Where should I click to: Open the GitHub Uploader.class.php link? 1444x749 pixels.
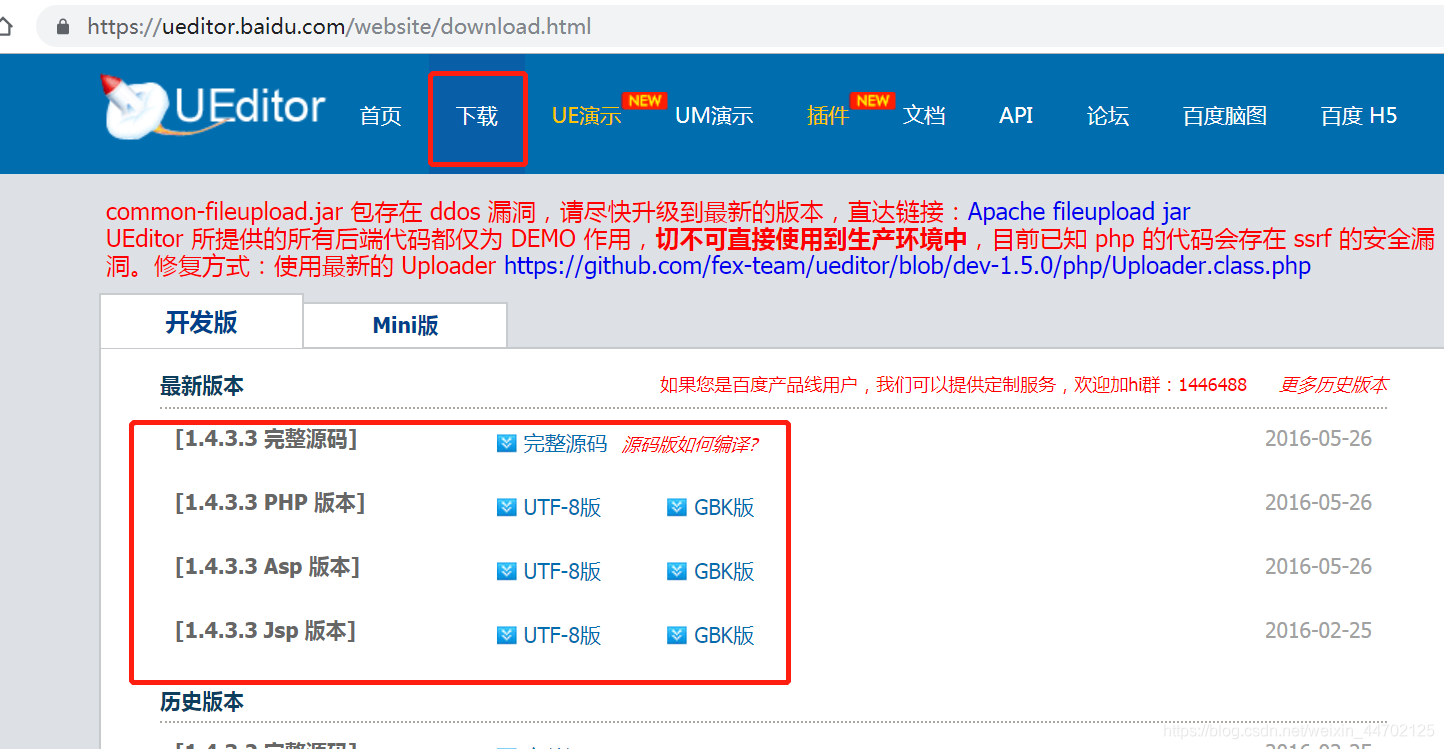tap(907, 266)
